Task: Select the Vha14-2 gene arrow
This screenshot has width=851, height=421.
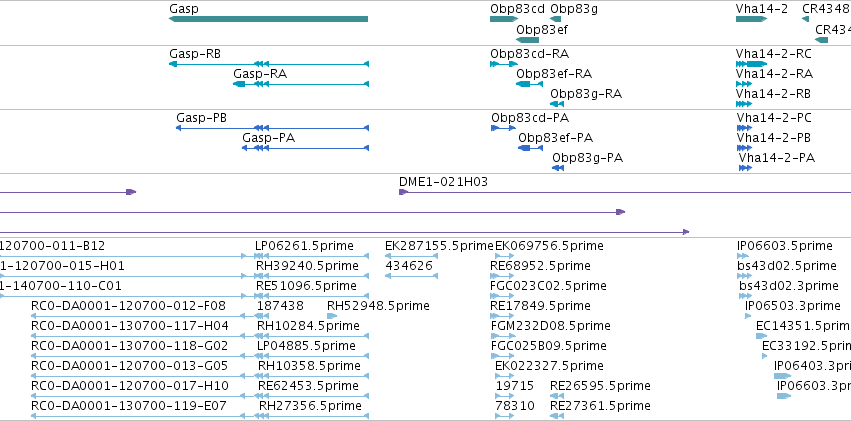Action: [x=751, y=19]
